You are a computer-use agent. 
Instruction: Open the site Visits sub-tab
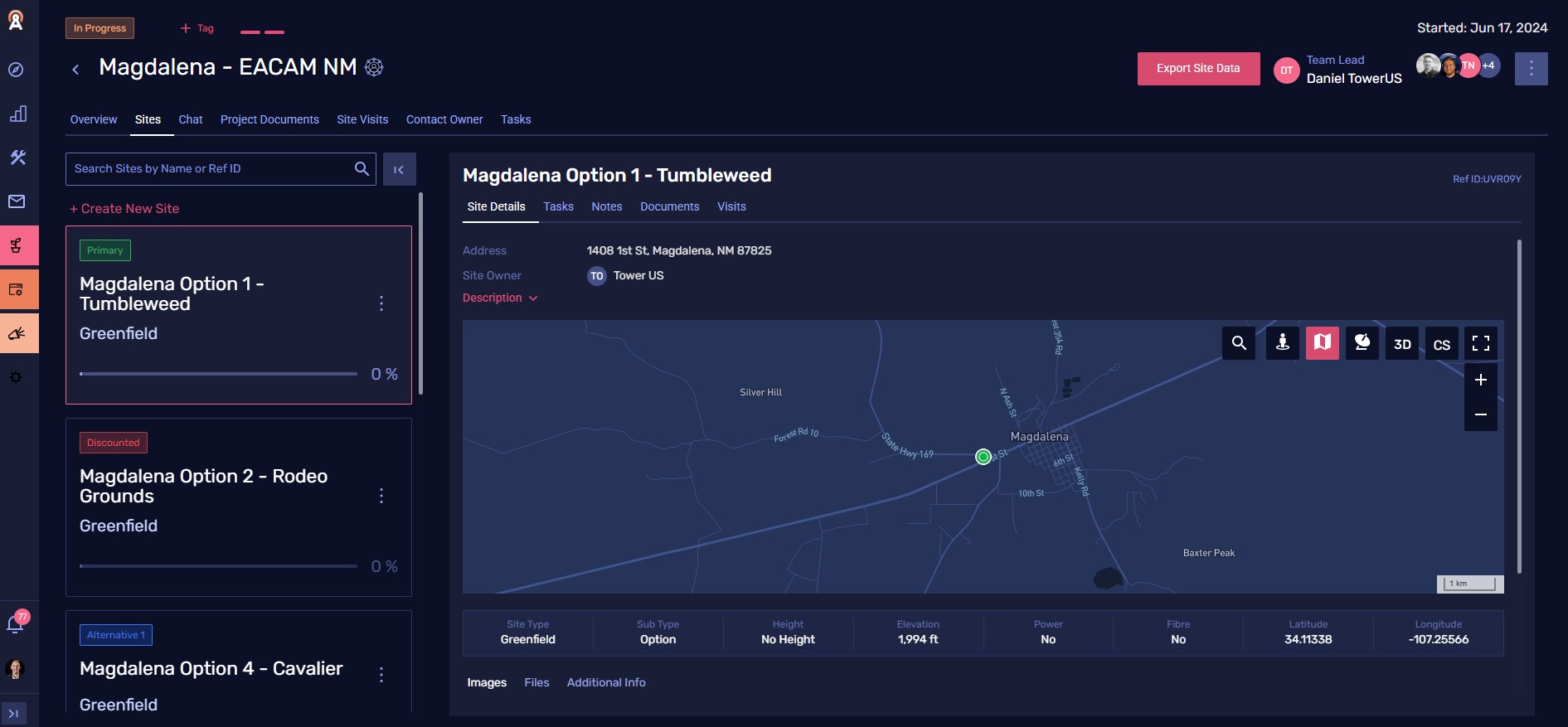[731, 206]
